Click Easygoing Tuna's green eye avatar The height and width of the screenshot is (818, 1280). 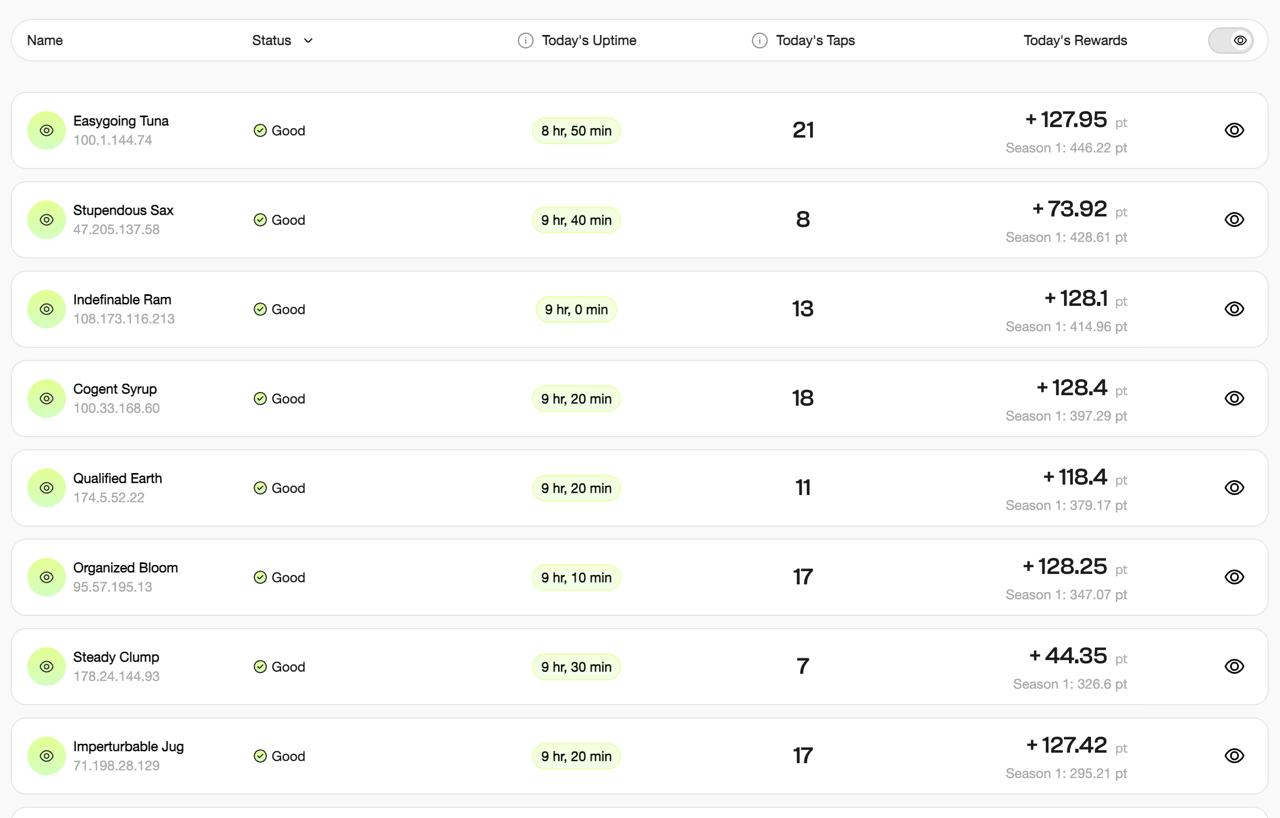coord(46,131)
